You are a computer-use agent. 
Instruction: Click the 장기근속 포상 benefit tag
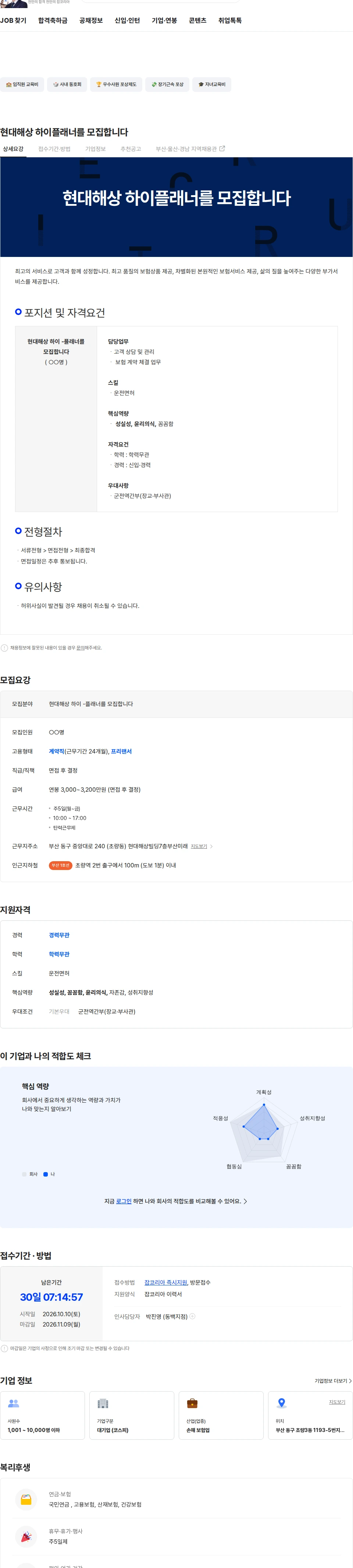click(167, 85)
